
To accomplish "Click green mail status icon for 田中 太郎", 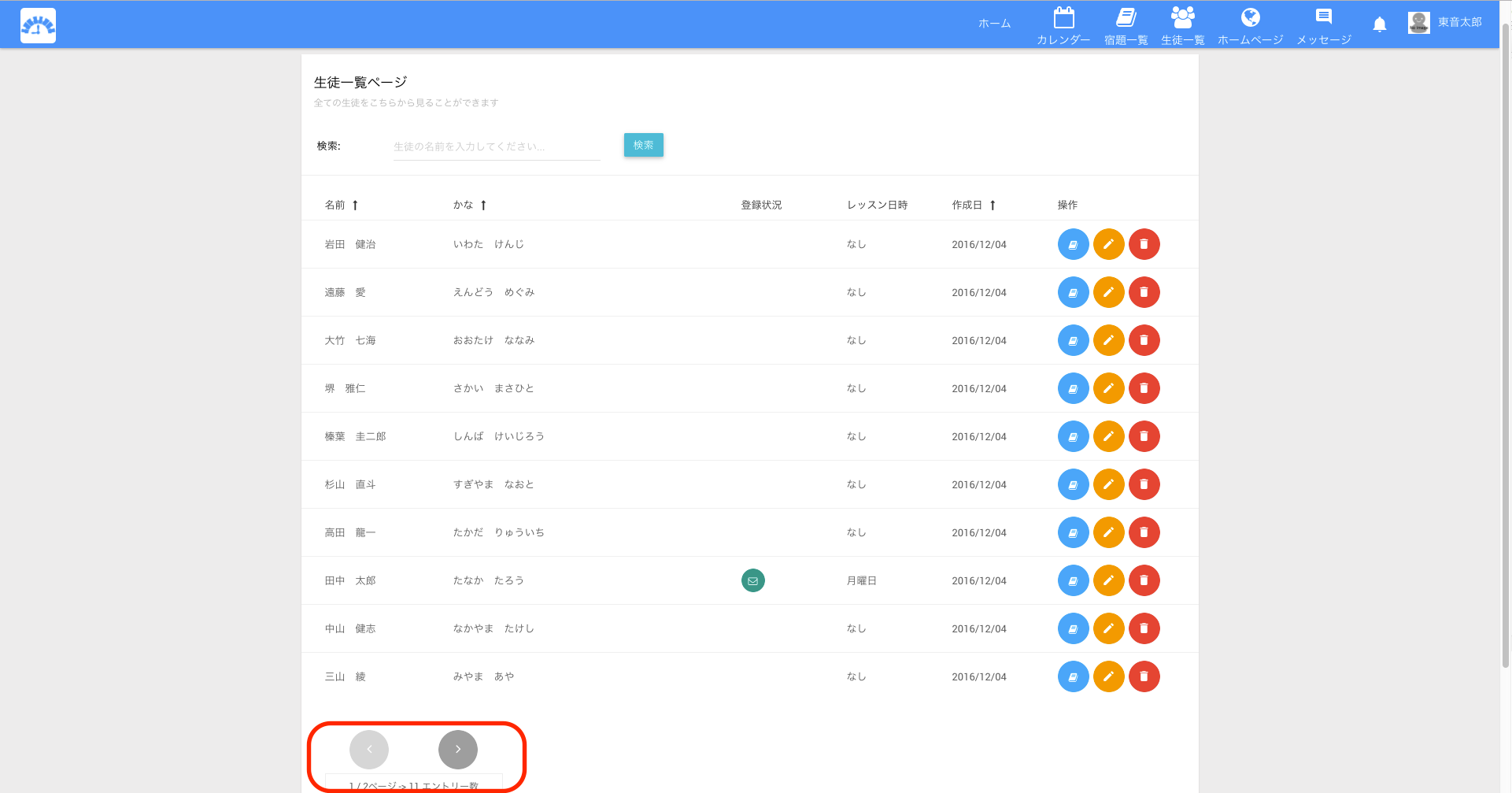I will click(752, 580).
